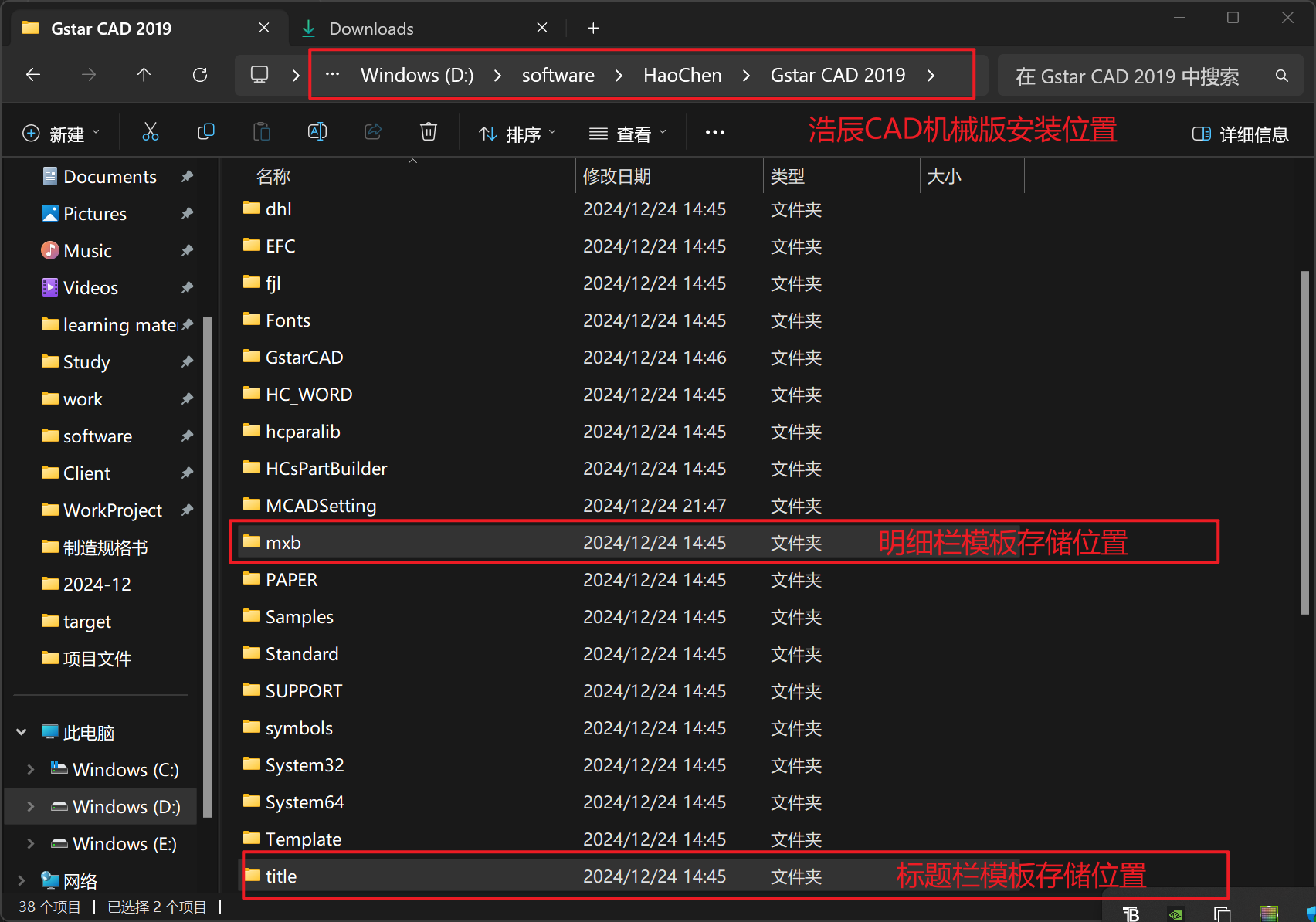Click the Rename icon in toolbar
Image resolution: width=1316 pixels, height=922 pixels.
click(x=317, y=132)
